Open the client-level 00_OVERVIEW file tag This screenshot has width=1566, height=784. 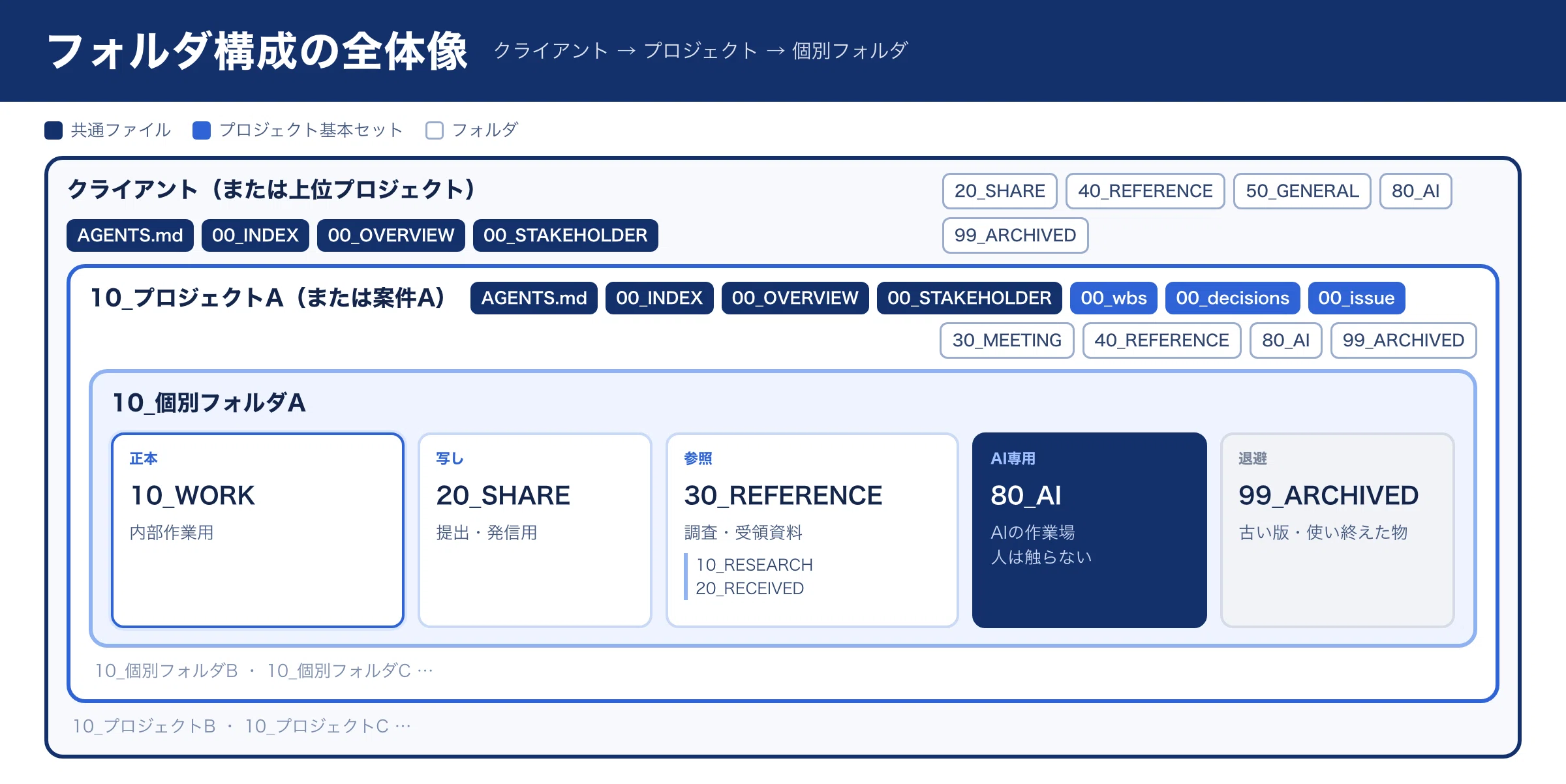click(391, 235)
